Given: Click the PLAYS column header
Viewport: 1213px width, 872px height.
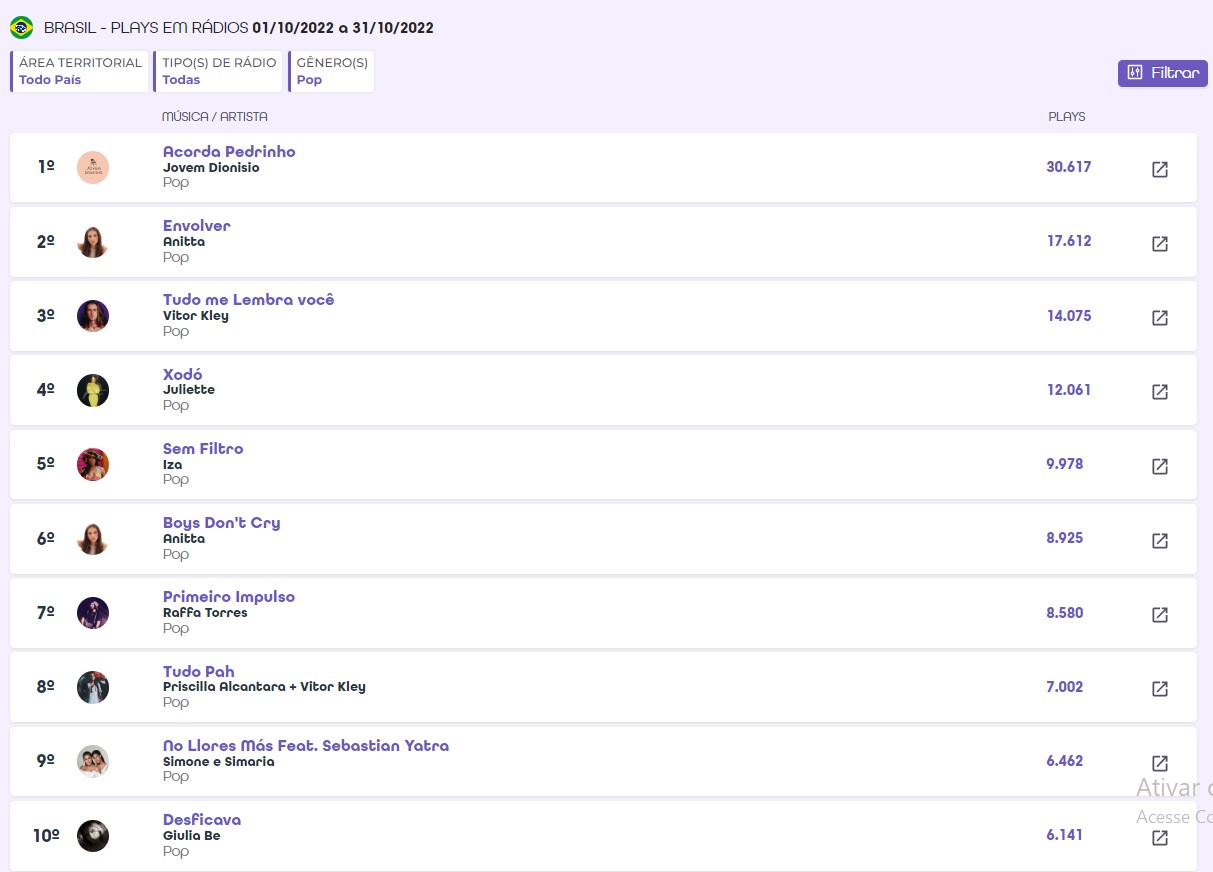Looking at the screenshot, I should coord(1067,117).
